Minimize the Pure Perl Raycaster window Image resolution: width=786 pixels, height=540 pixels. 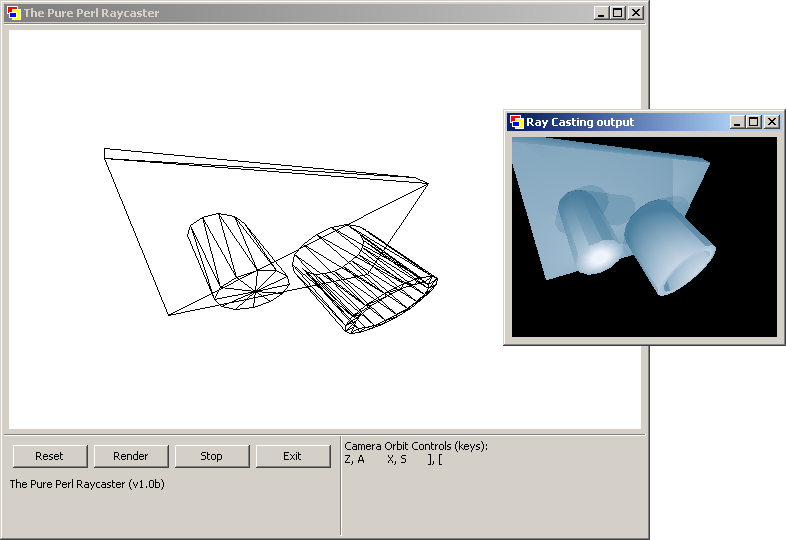click(601, 13)
